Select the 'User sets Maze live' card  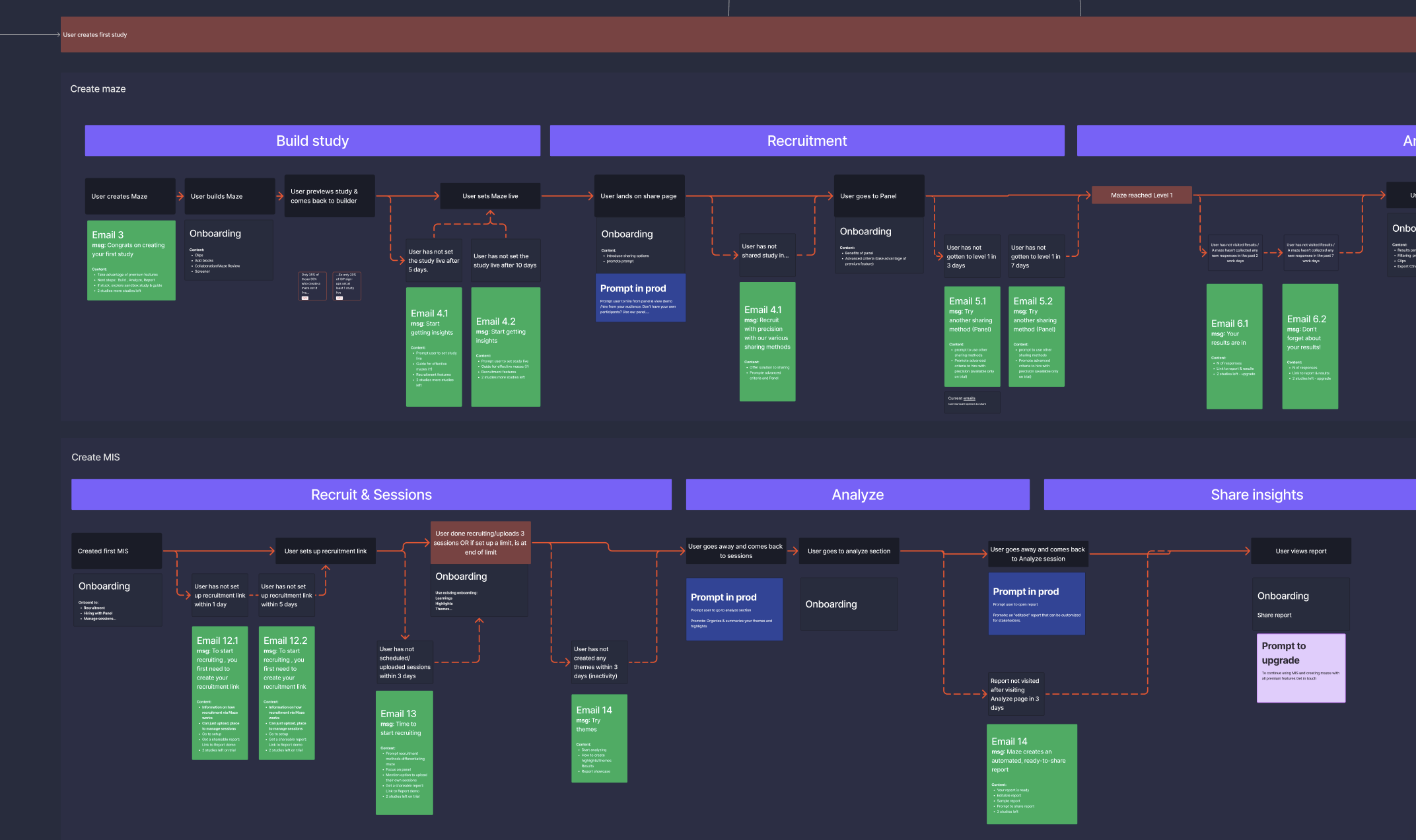pos(491,196)
